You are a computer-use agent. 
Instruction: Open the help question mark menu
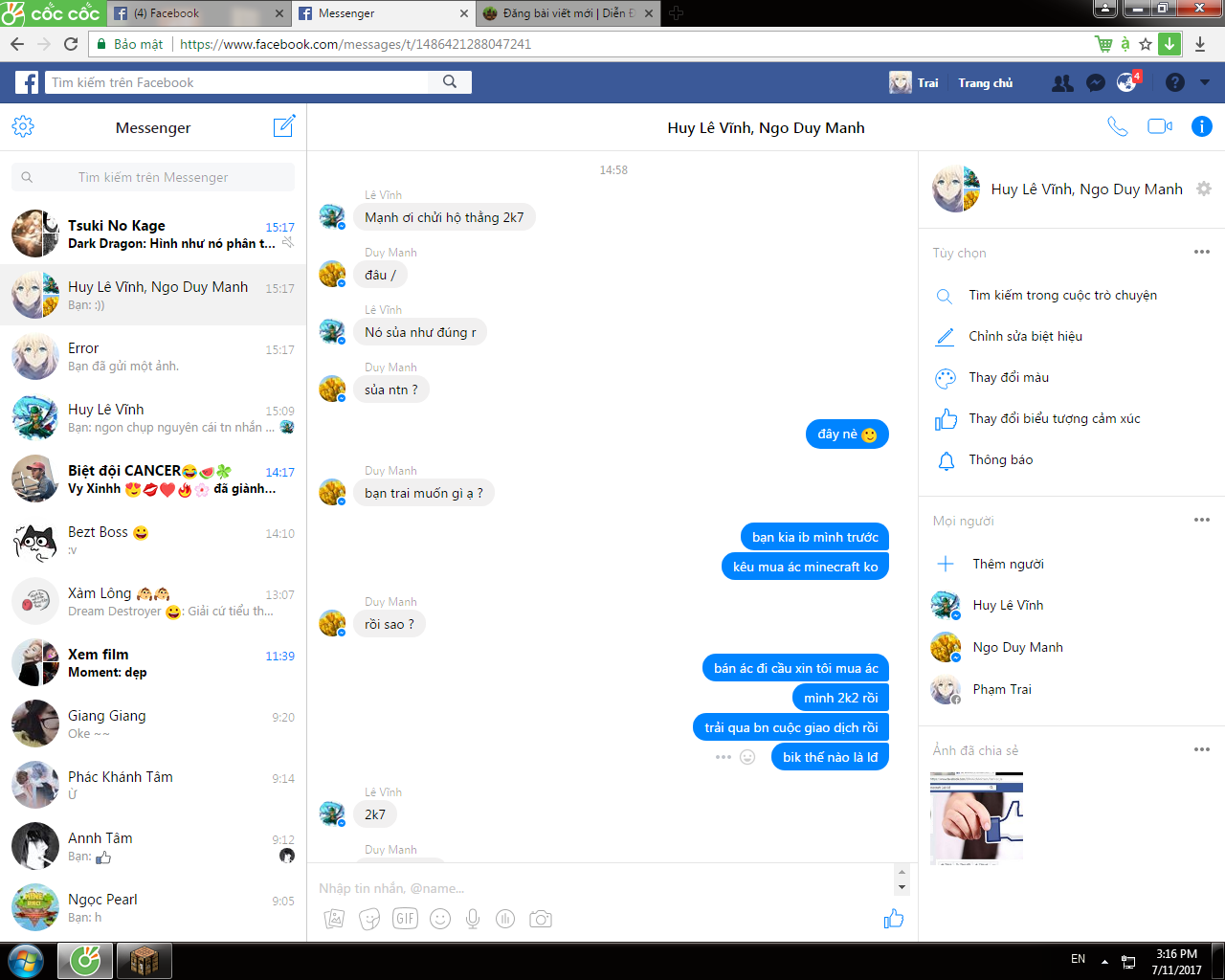tap(1175, 83)
